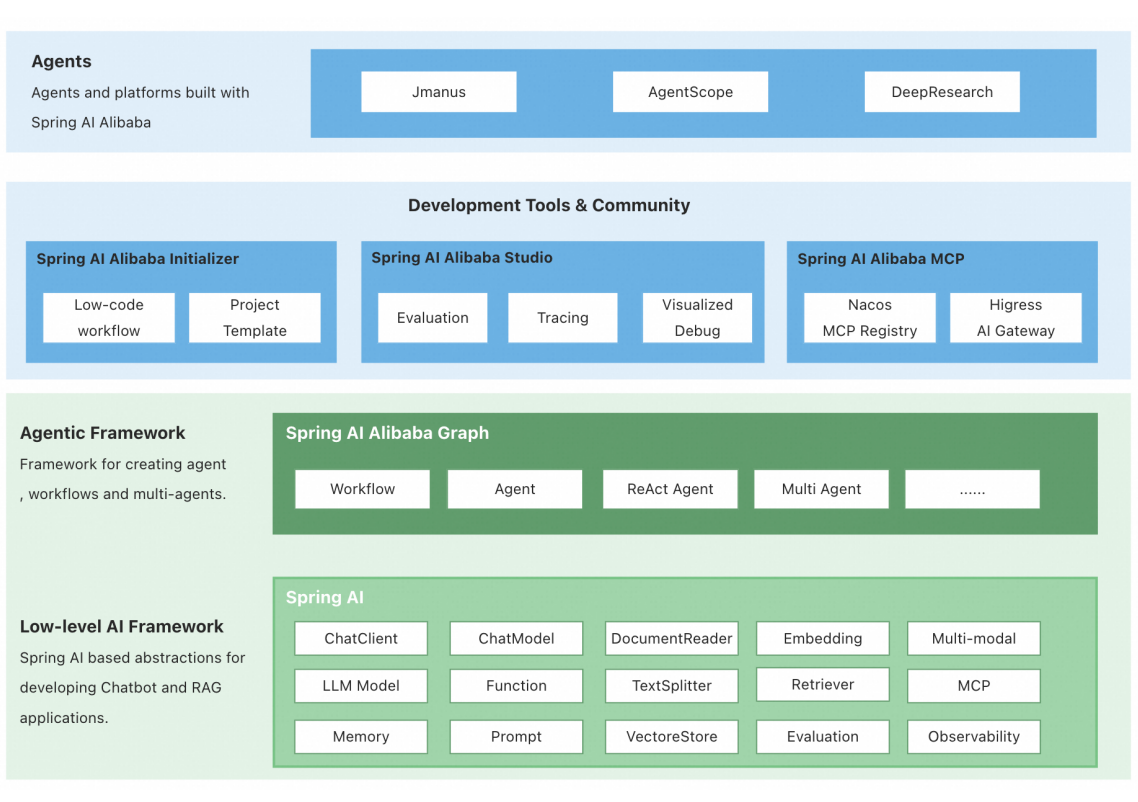Select the Prompt box
Image resolution: width=1138 pixels, height=802 pixels.
tap(516, 736)
